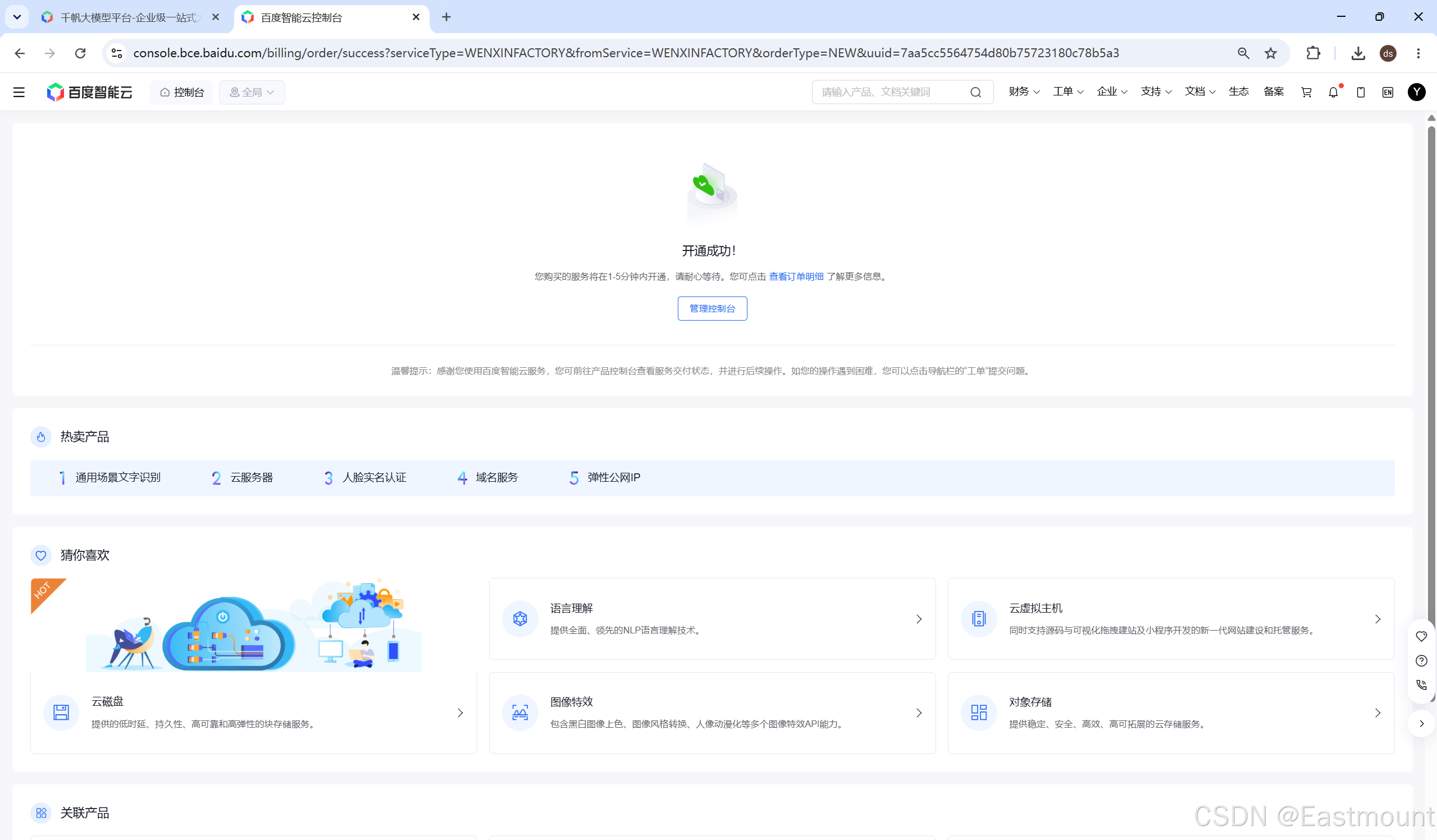Reload the current page
This screenshot has width=1437, height=840.
80,53
